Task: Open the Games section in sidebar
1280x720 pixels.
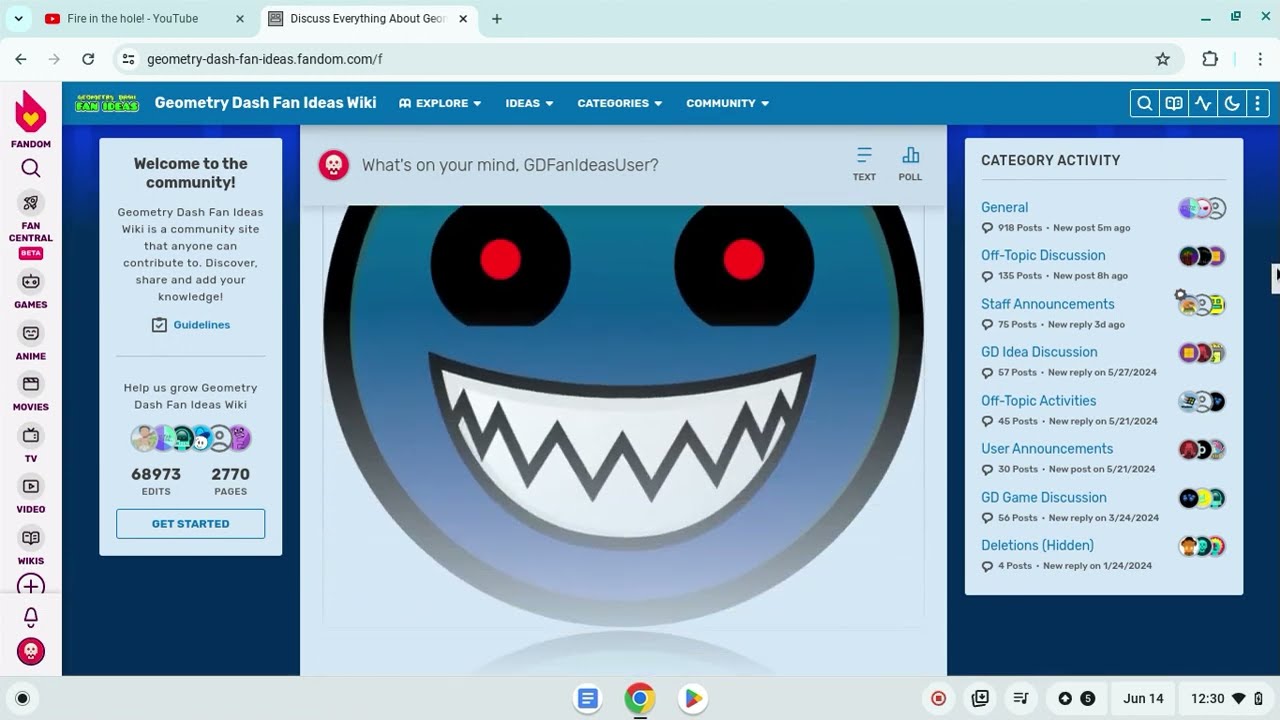Action: 31,291
